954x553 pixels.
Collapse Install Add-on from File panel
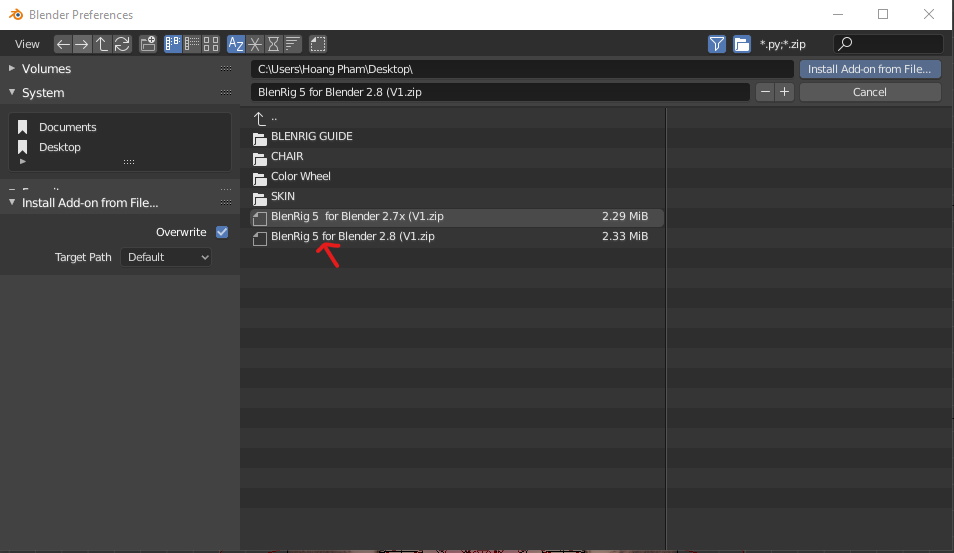point(12,203)
